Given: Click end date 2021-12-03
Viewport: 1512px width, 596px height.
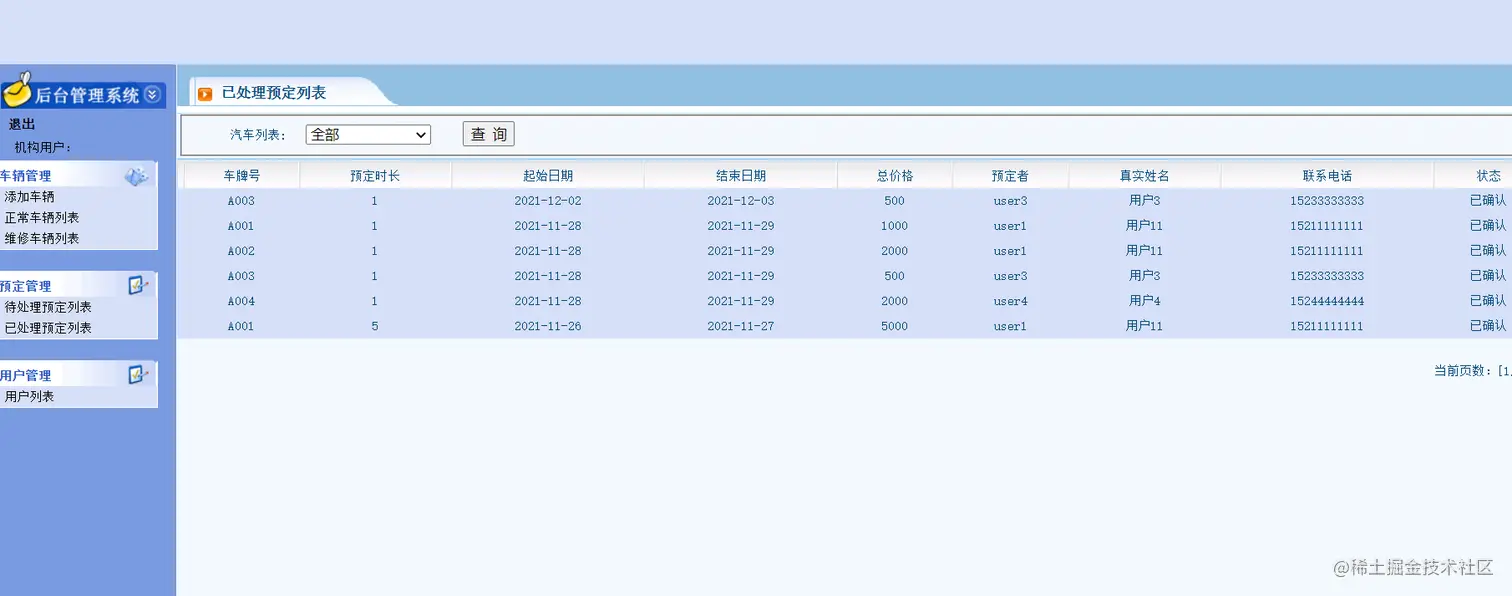Looking at the screenshot, I should pos(741,201).
